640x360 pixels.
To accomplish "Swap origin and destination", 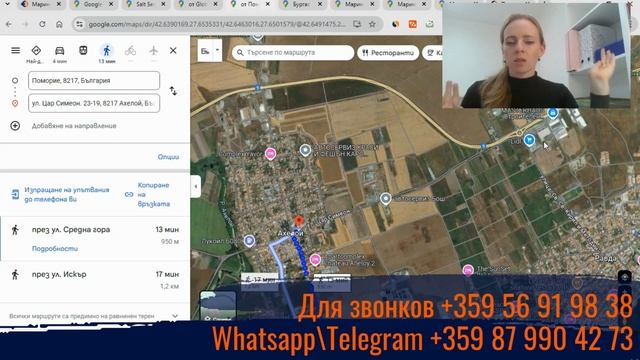I will click(173, 91).
